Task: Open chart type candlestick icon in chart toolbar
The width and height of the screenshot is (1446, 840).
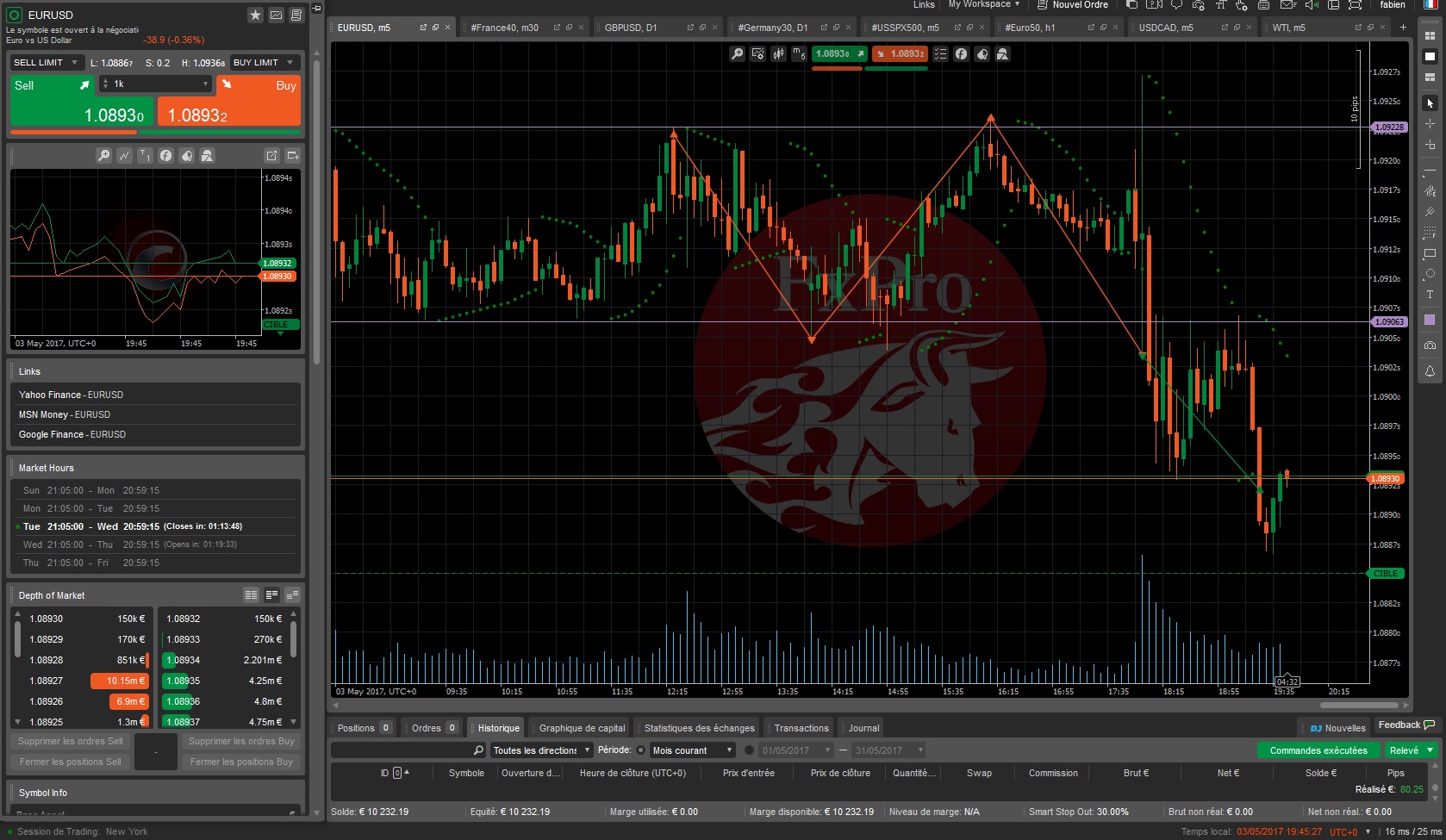Action: [778, 53]
